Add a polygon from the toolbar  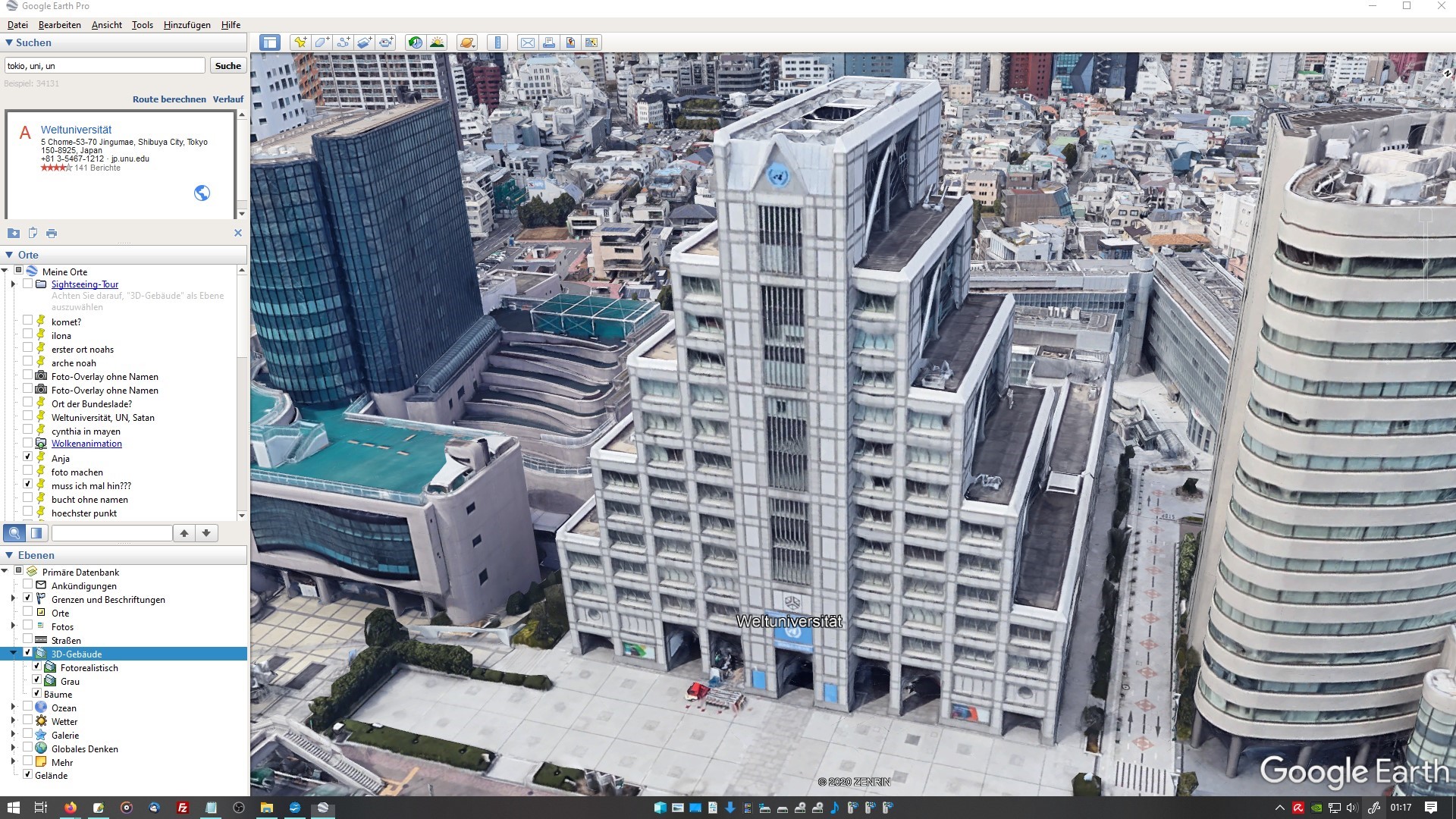pos(322,42)
